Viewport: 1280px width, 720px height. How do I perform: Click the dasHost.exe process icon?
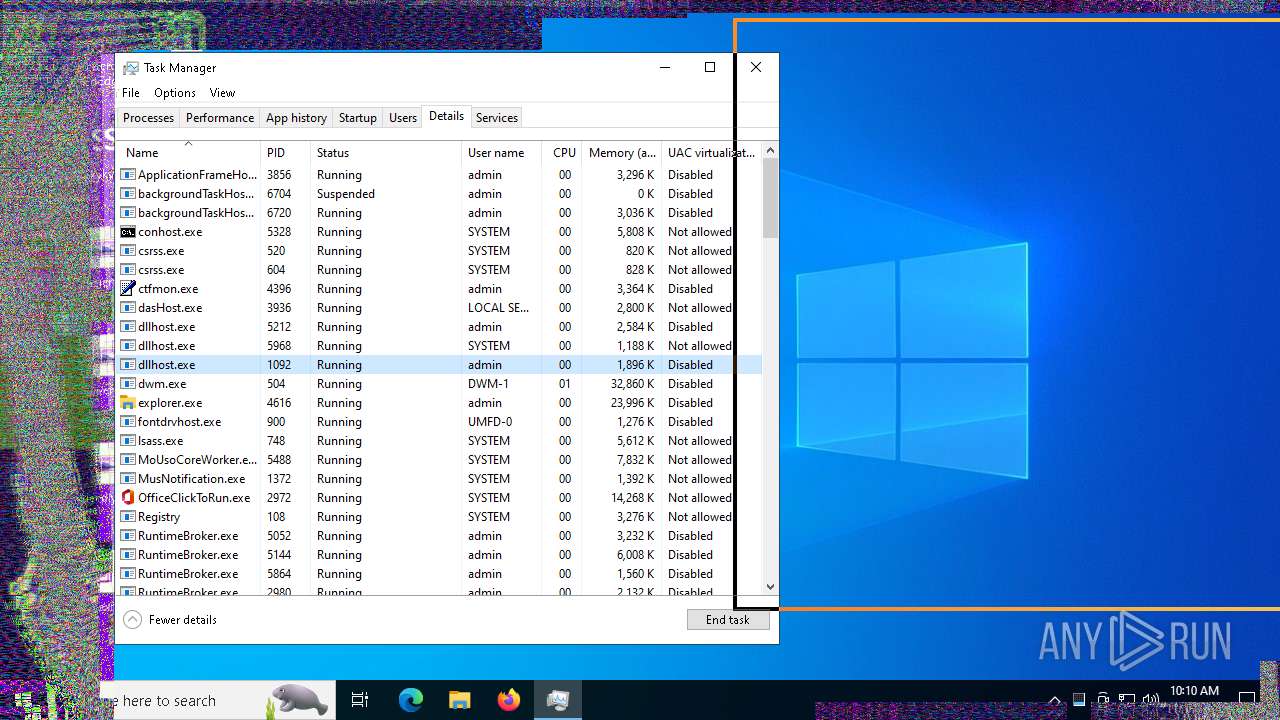pos(128,308)
